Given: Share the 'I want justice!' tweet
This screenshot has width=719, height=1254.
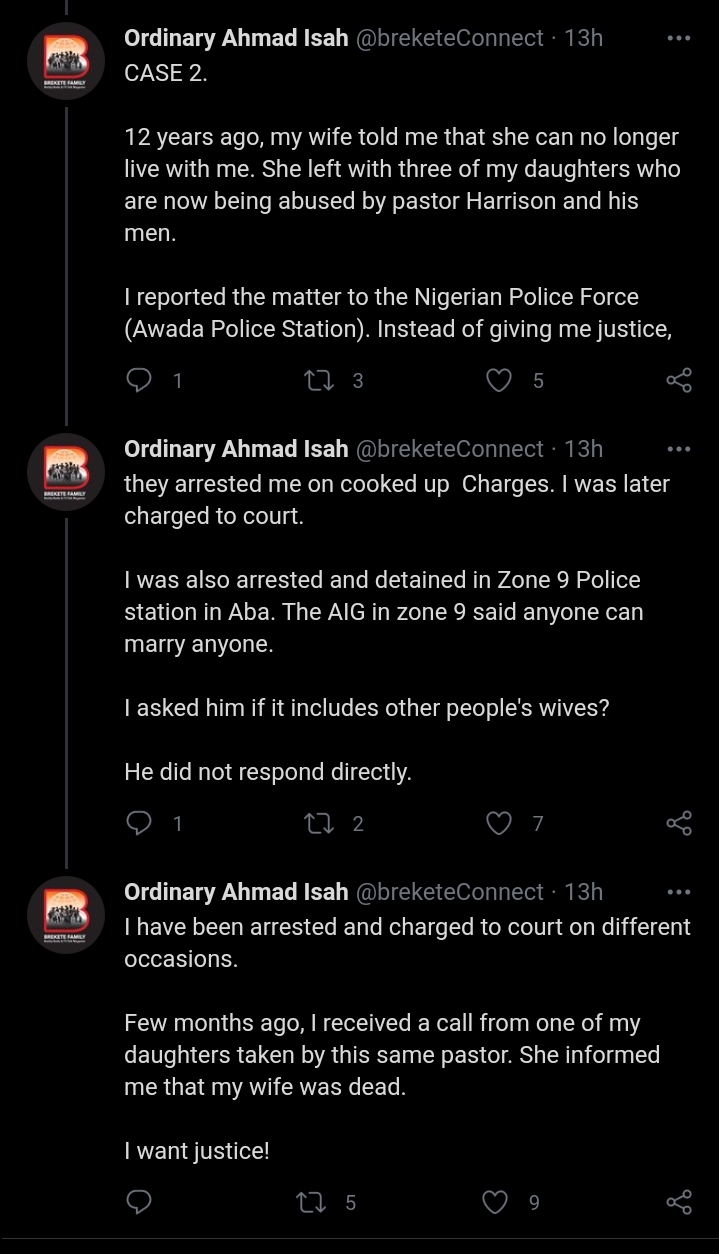Looking at the screenshot, I should [679, 1202].
